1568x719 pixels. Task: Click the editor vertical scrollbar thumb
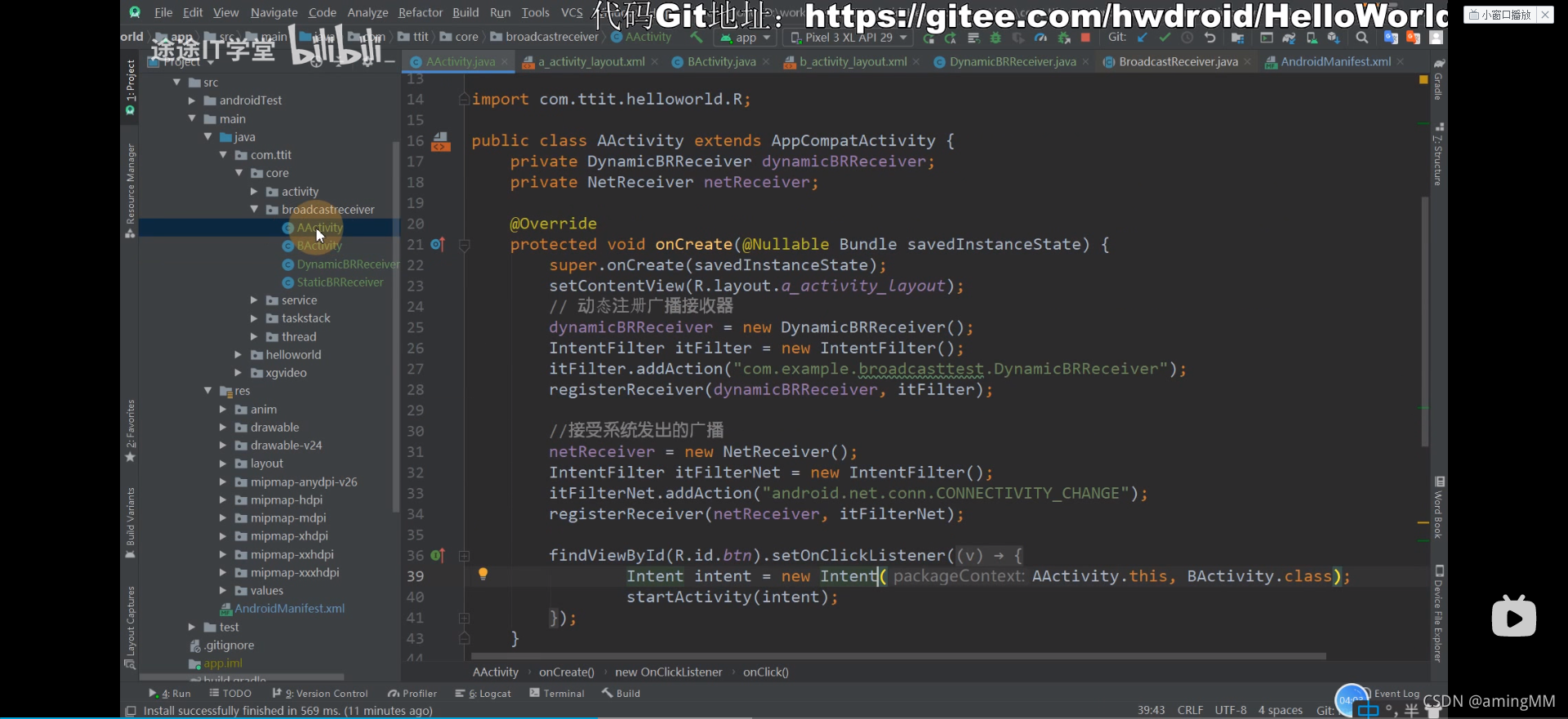[x=1425, y=322]
